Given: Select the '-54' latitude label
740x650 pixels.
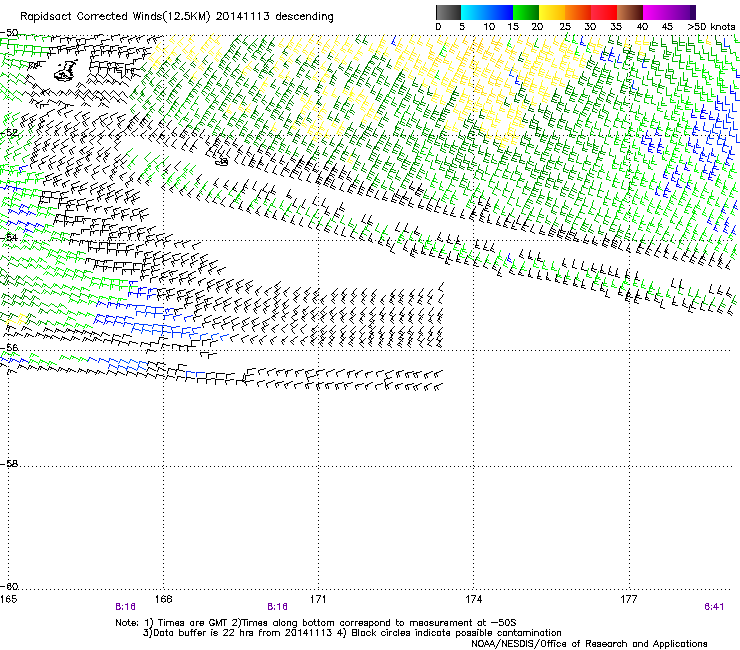Looking at the screenshot, I should [x=9, y=237].
